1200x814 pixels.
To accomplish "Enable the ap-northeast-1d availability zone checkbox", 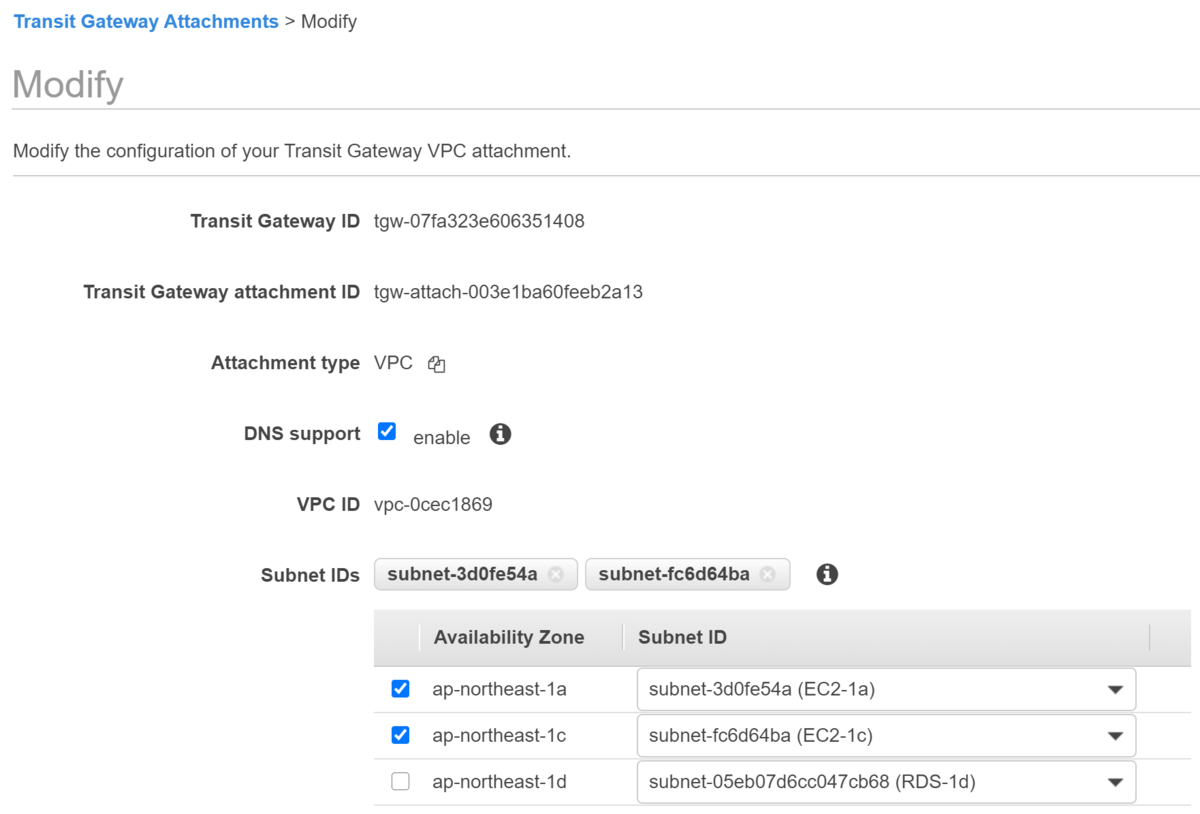I will (x=401, y=782).
